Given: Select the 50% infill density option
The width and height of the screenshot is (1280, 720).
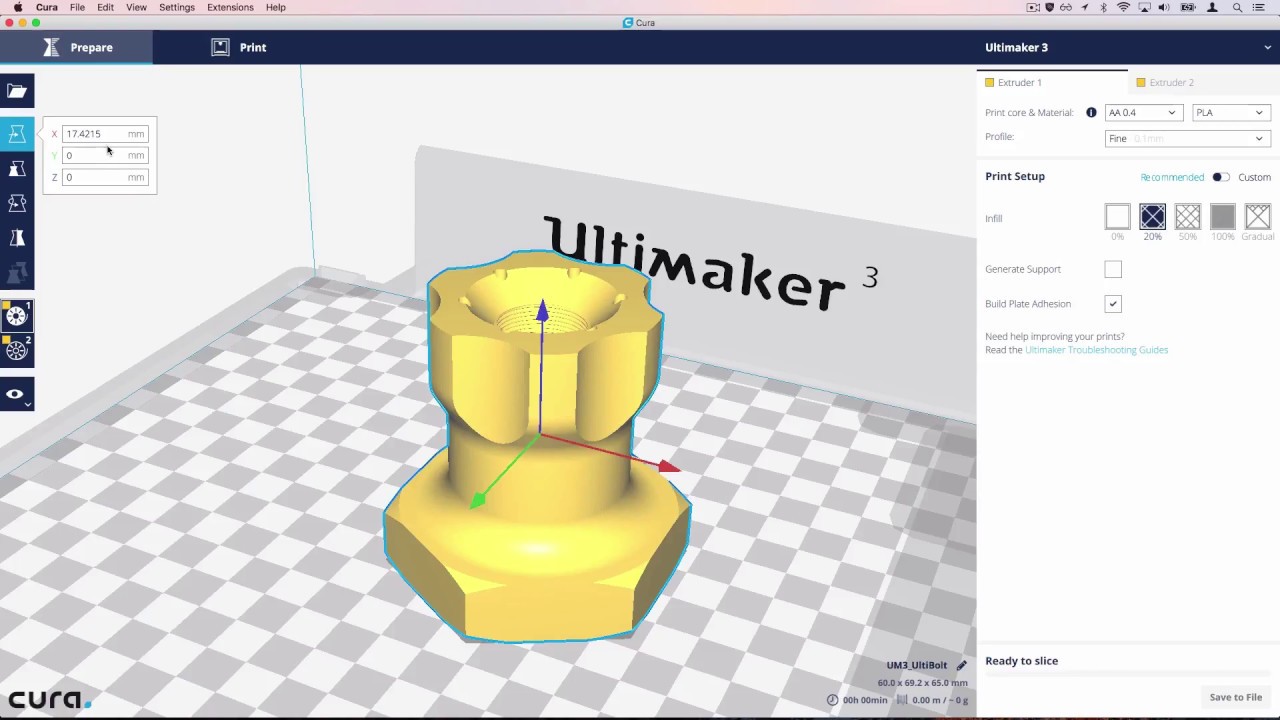Looking at the screenshot, I should pos(1187,216).
